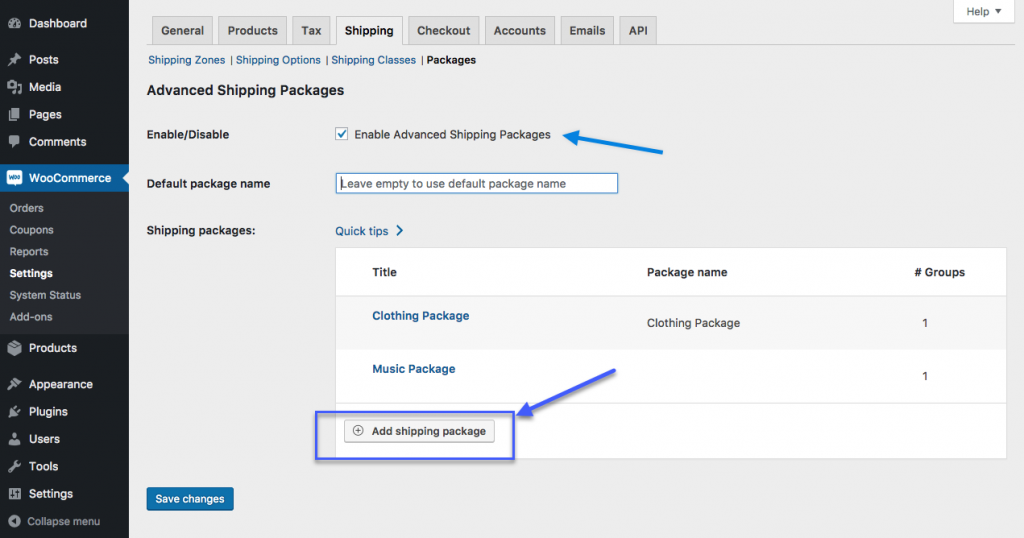This screenshot has width=1024, height=538.
Task: Click the Collapse menu label
Action: pos(63,521)
